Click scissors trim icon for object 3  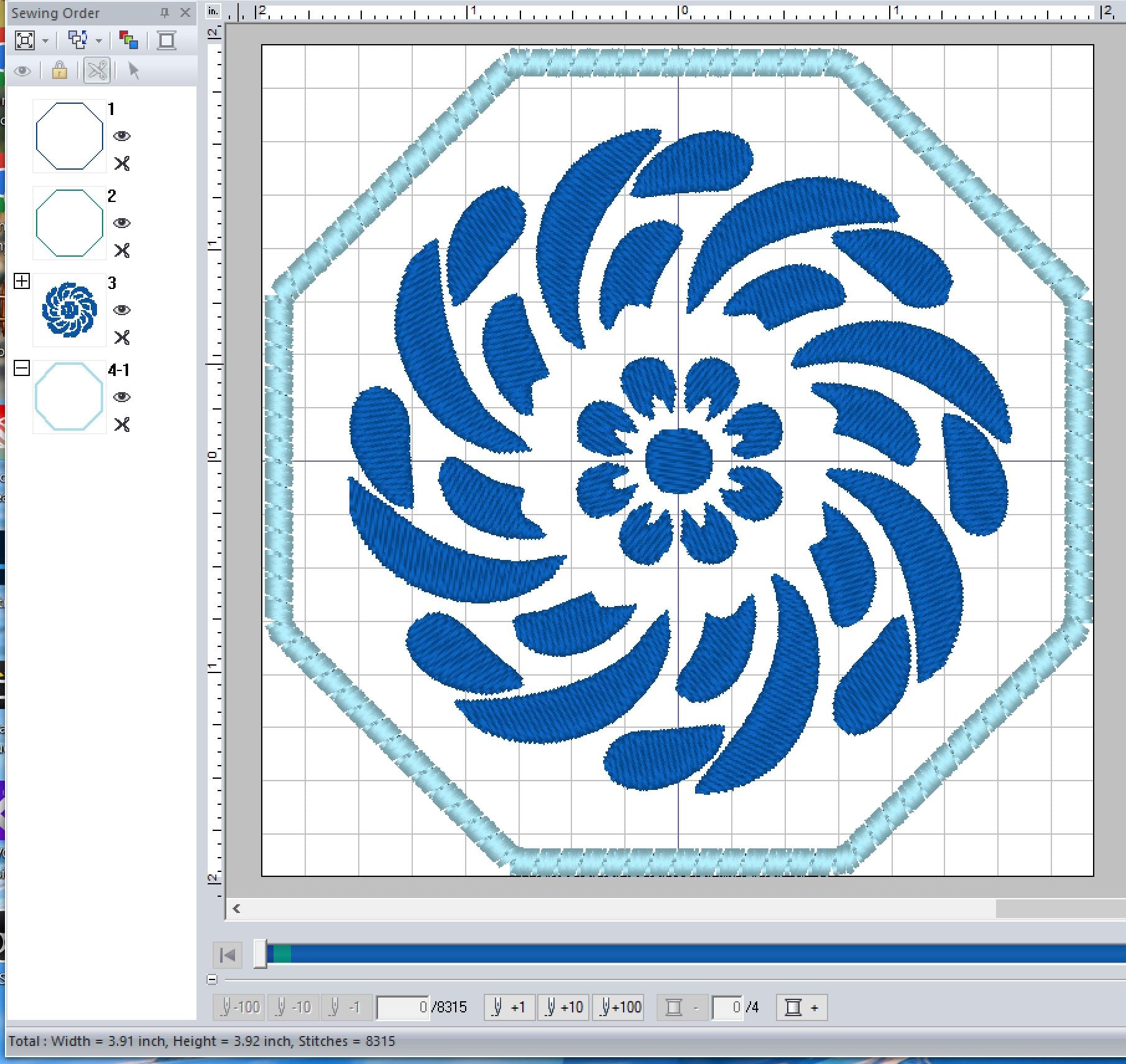click(122, 337)
